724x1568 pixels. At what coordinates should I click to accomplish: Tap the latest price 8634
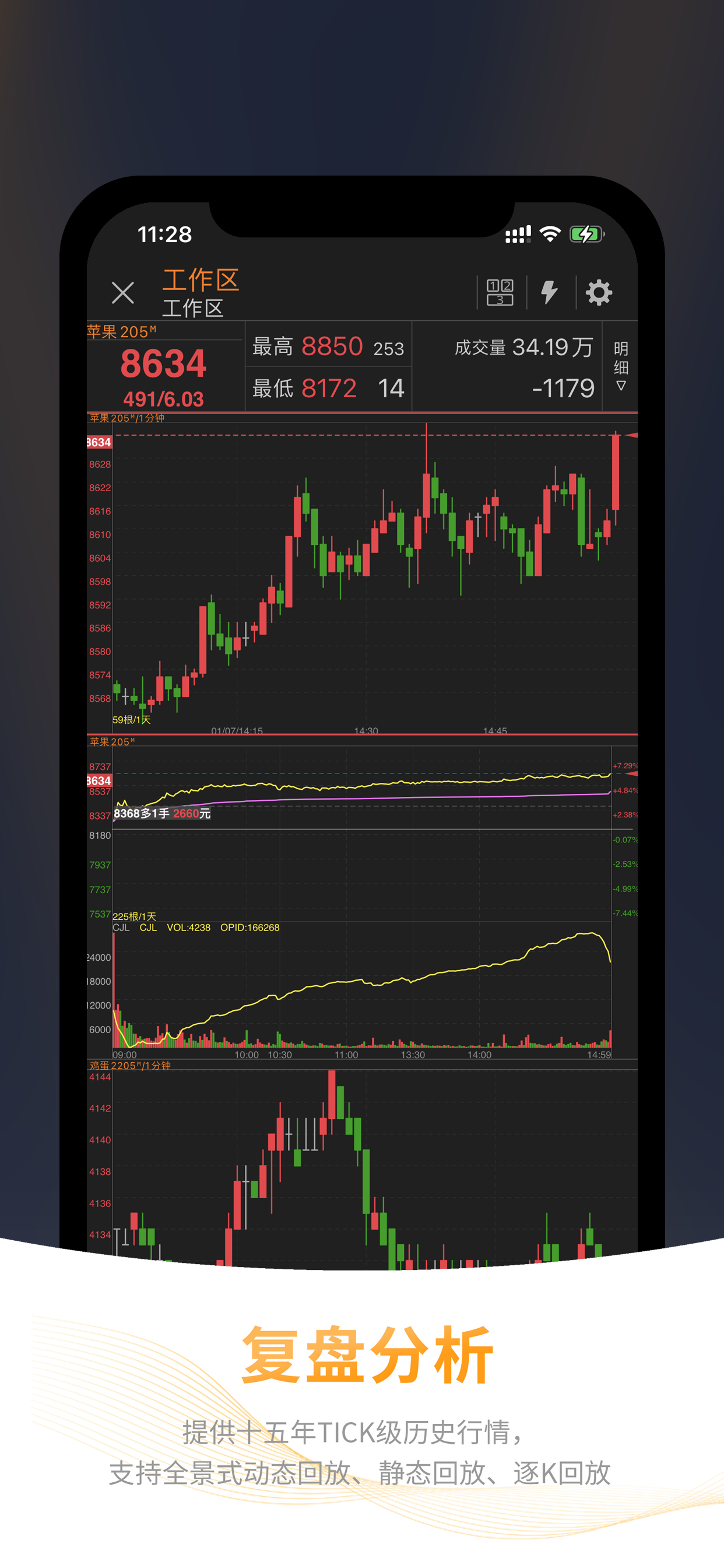(164, 363)
